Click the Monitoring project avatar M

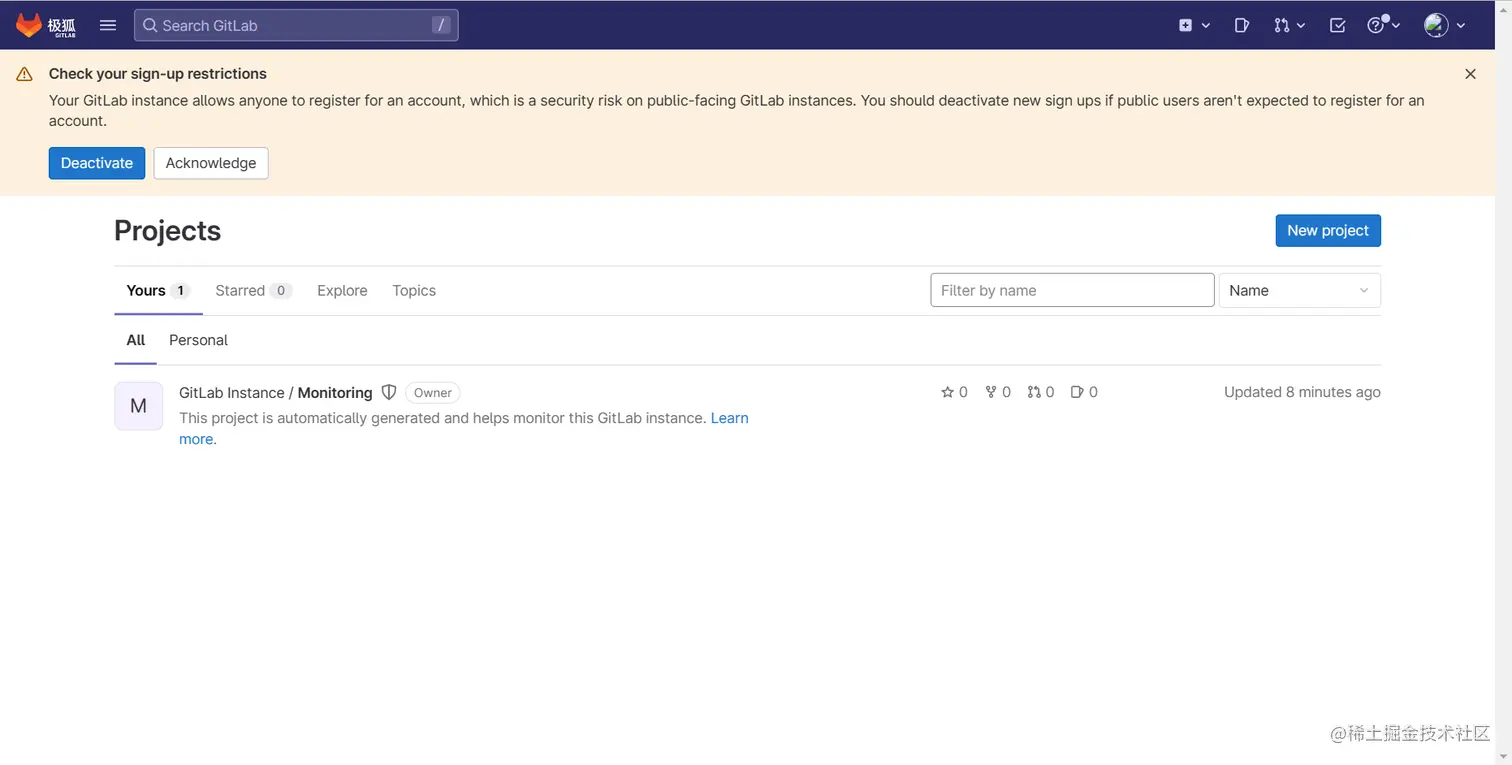[139, 406]
